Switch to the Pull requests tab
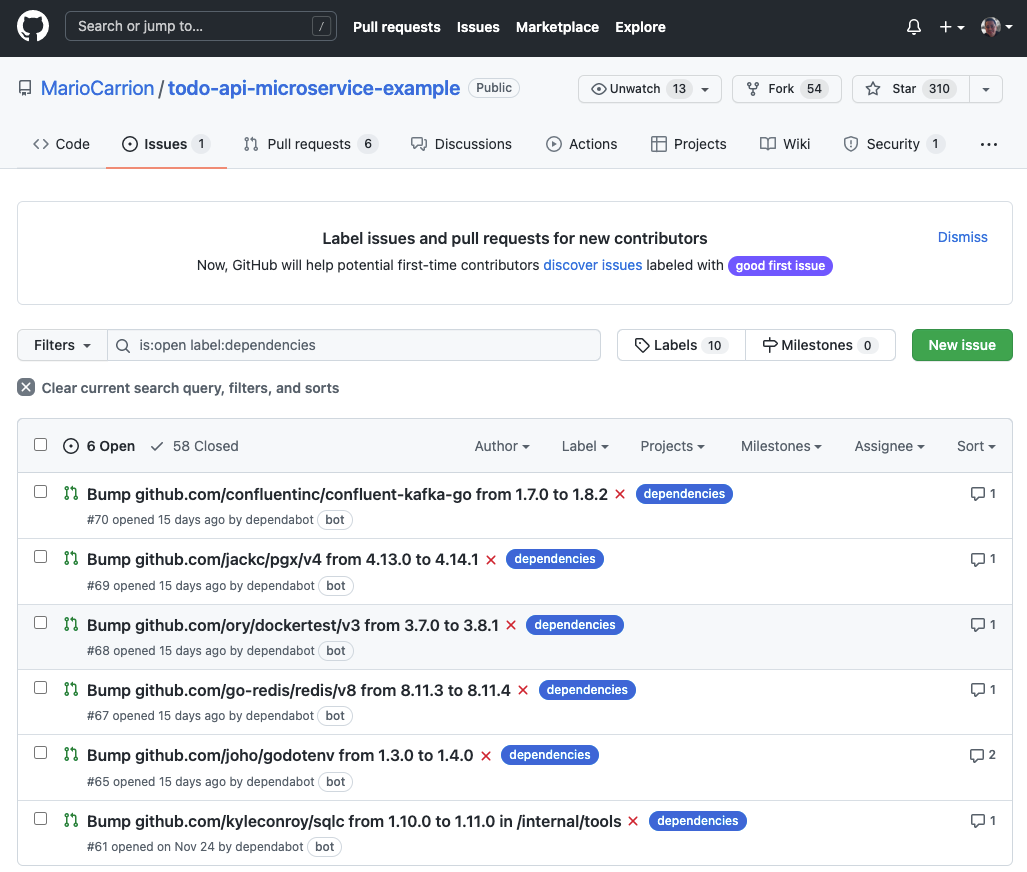The width and height of the screenshot is (1027, 872). (310, 144)
